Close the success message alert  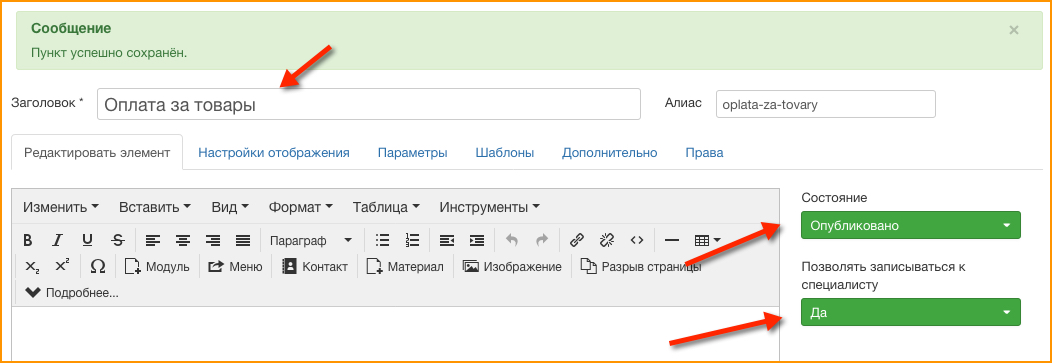[1014, 30]
